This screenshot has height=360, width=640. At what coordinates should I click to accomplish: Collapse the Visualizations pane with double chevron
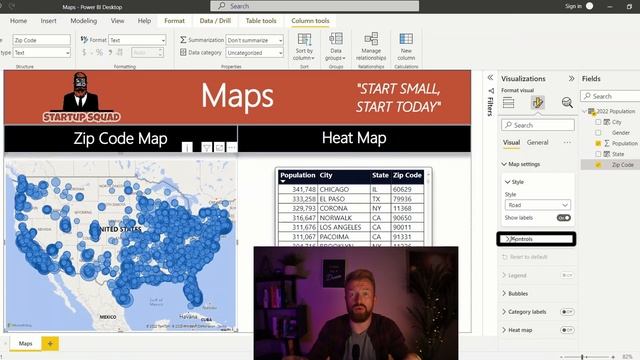coord(571,78)
